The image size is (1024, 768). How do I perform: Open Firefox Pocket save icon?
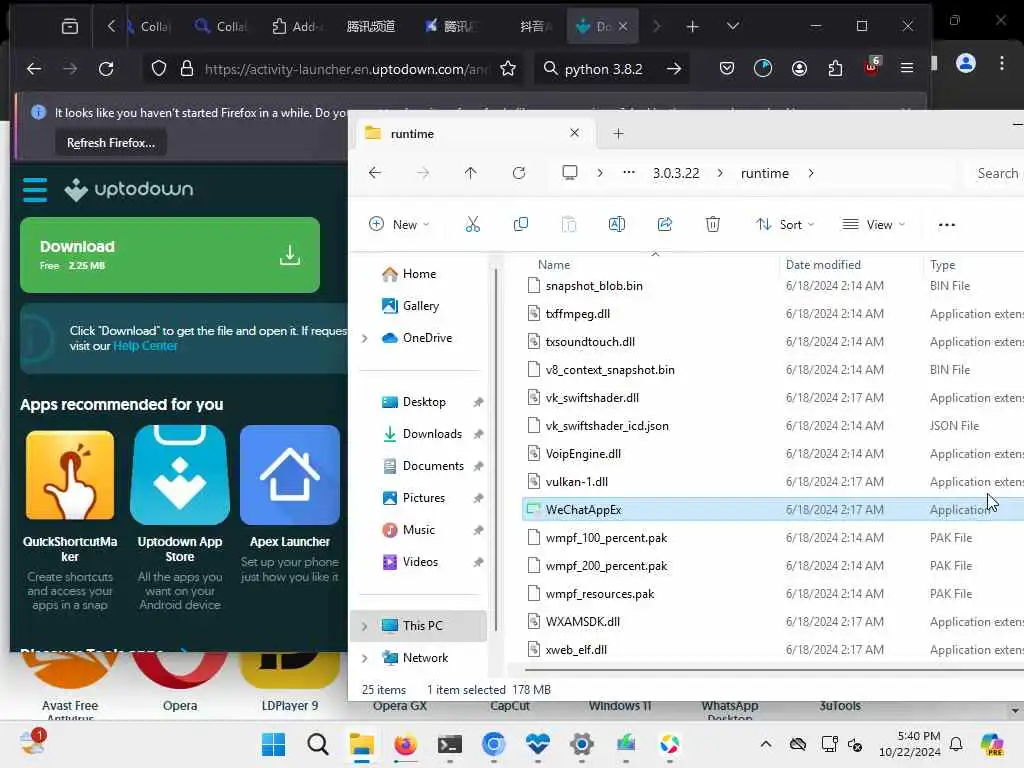pos(727,69)
